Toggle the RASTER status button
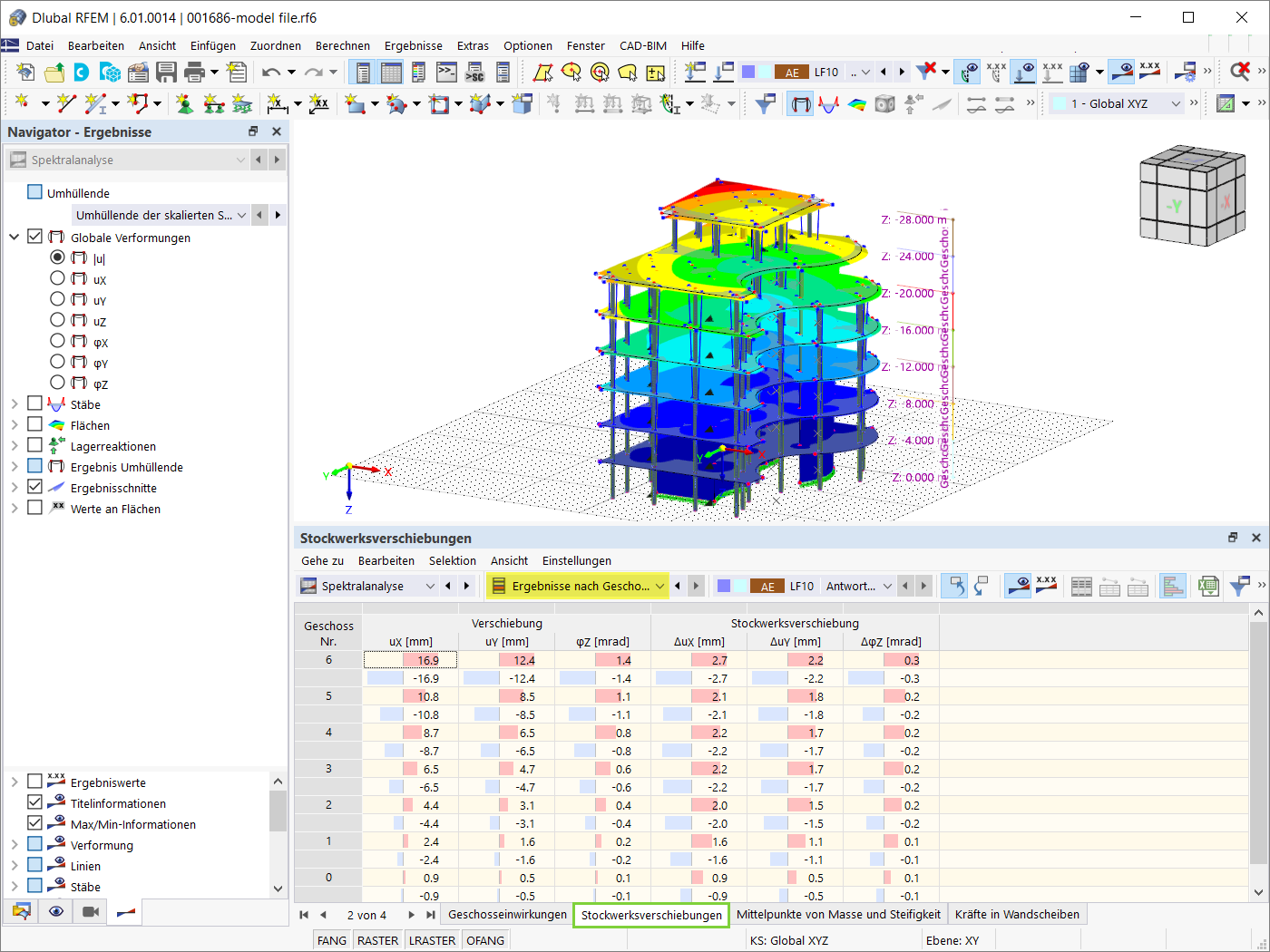Viewport: 1270px width, 952px height. 377,940
